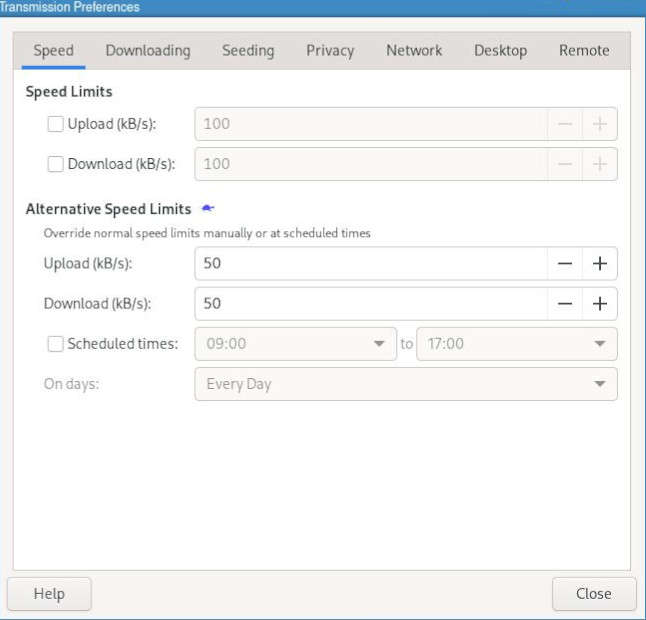Click the turtle icon beside Alternative Speed Limits
Image resolution: width=646 pixels, height=620 pixels.
[x=208, y=209]
